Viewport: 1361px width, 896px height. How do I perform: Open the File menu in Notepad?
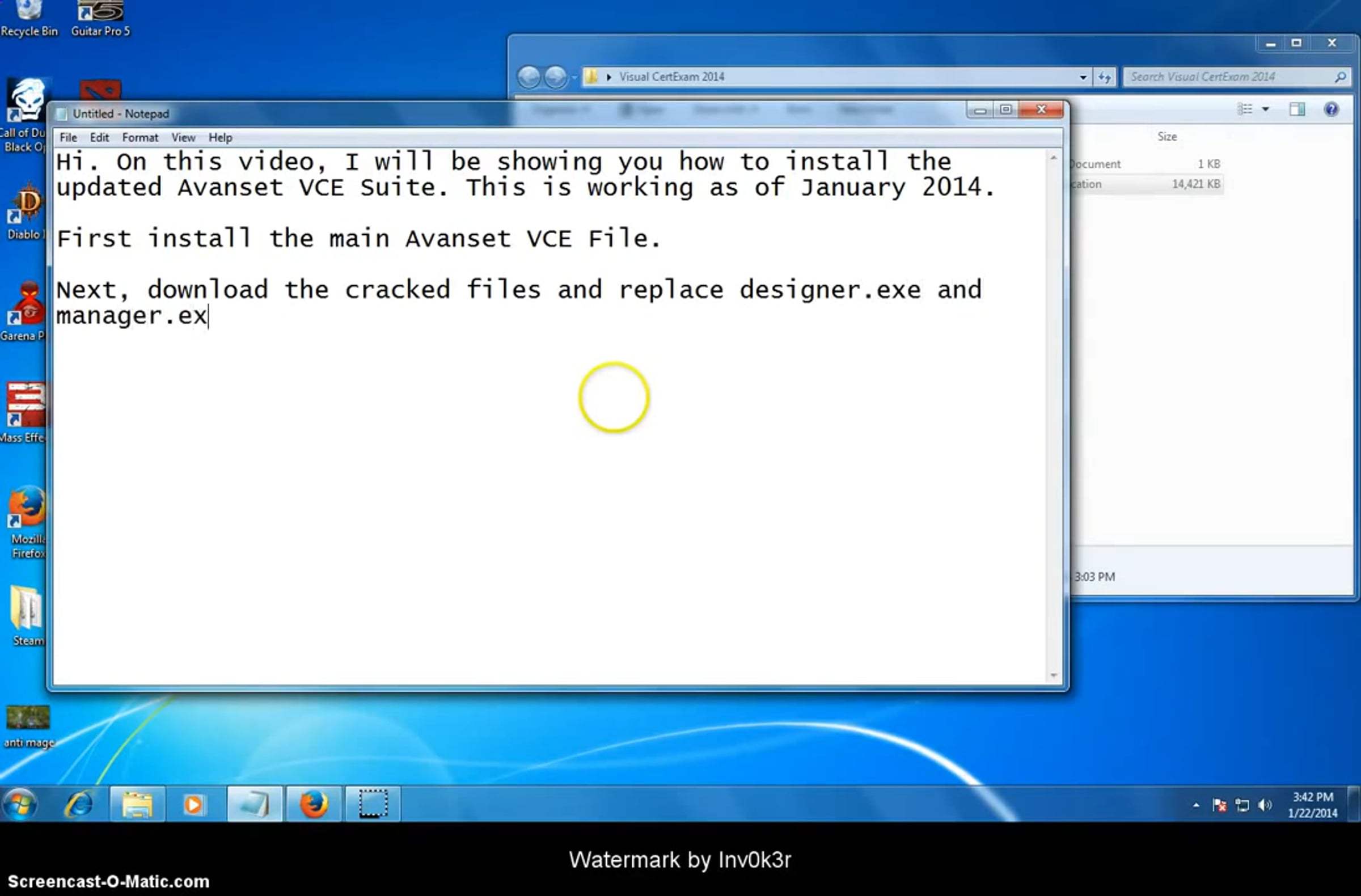(68, 137)
